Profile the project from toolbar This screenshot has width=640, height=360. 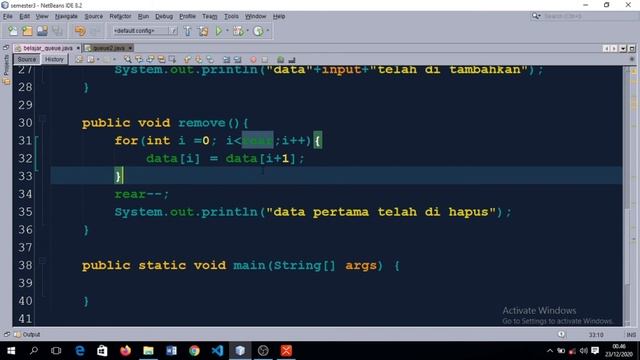pyautogui.click(x=258, y=31)
